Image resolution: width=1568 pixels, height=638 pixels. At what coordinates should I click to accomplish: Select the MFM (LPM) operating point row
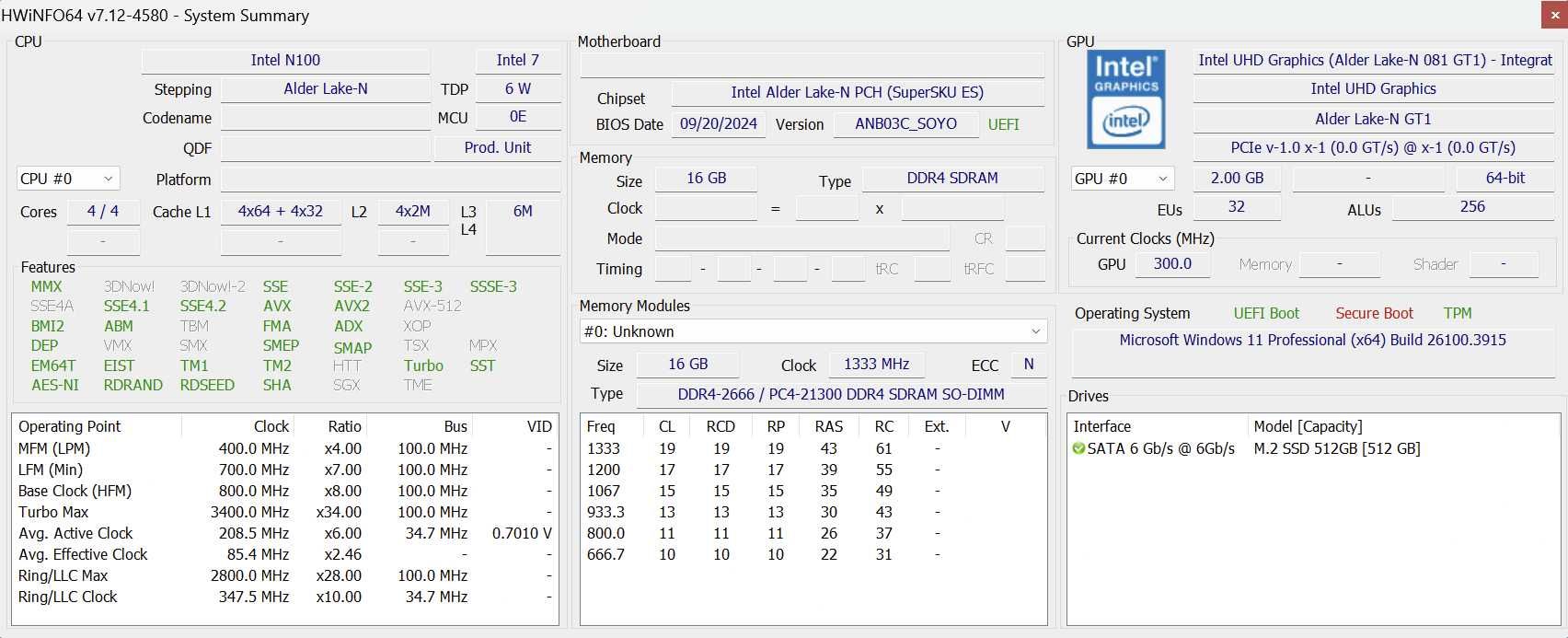tap(285, 448)
